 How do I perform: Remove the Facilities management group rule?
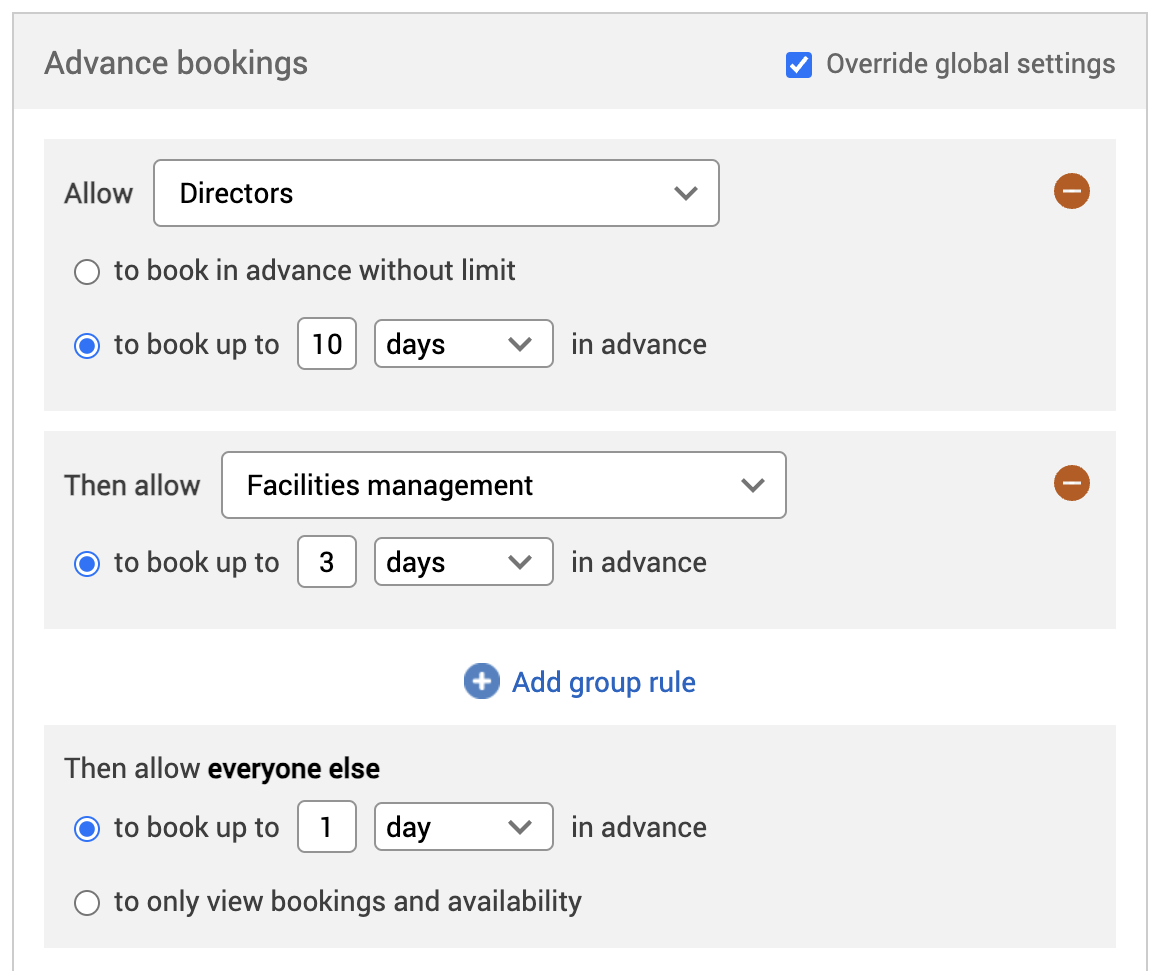point(1071,484)
